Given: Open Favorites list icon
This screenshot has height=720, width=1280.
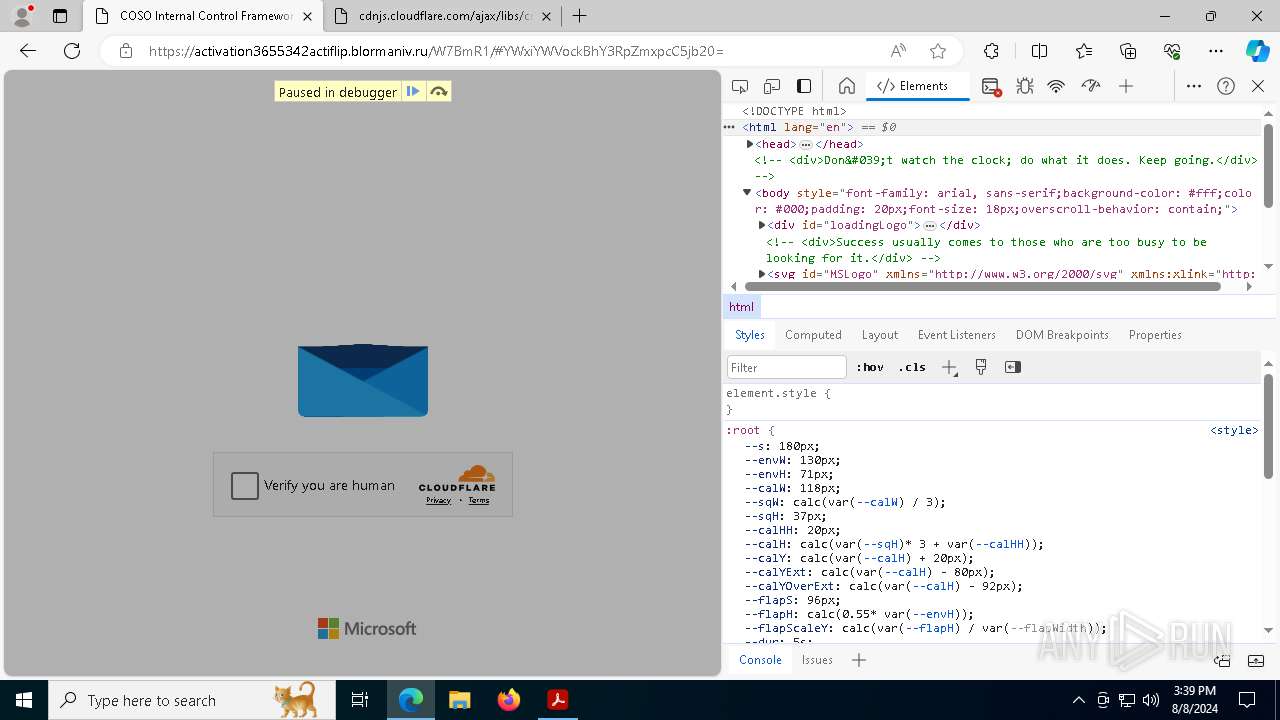Looking at the screenshot, I should (x=1084, y=51).
